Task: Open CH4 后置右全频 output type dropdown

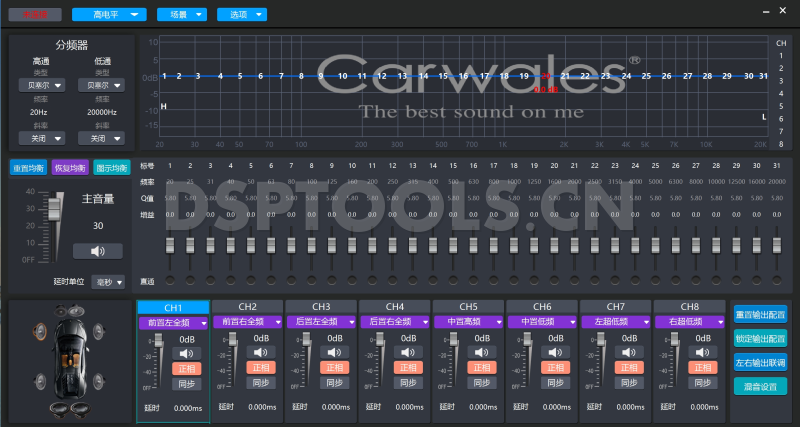Action: (394, 322)
